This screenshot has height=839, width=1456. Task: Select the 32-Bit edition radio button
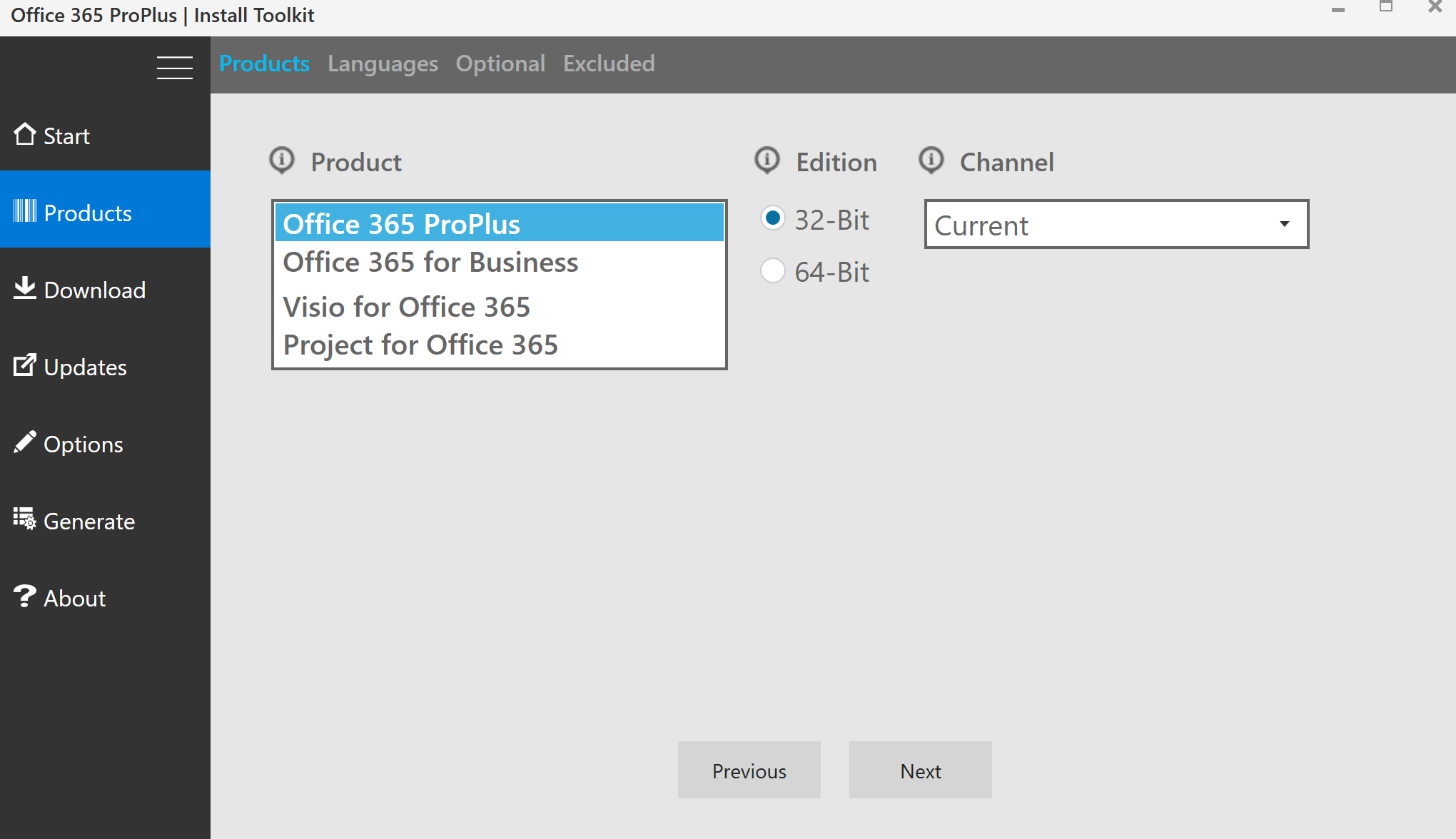click(x=772, y=218)
